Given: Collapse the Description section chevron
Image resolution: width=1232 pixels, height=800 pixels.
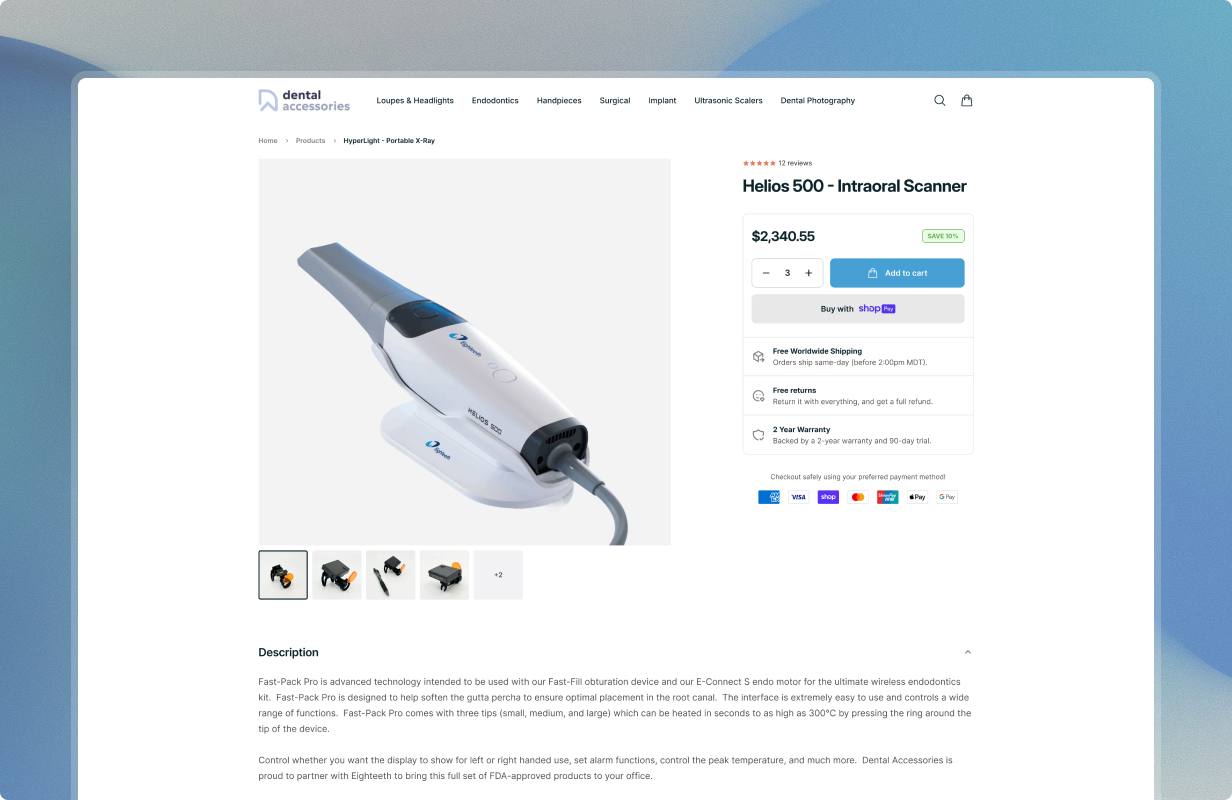Looking at the screenshot, I should click(x=967, y=652).
